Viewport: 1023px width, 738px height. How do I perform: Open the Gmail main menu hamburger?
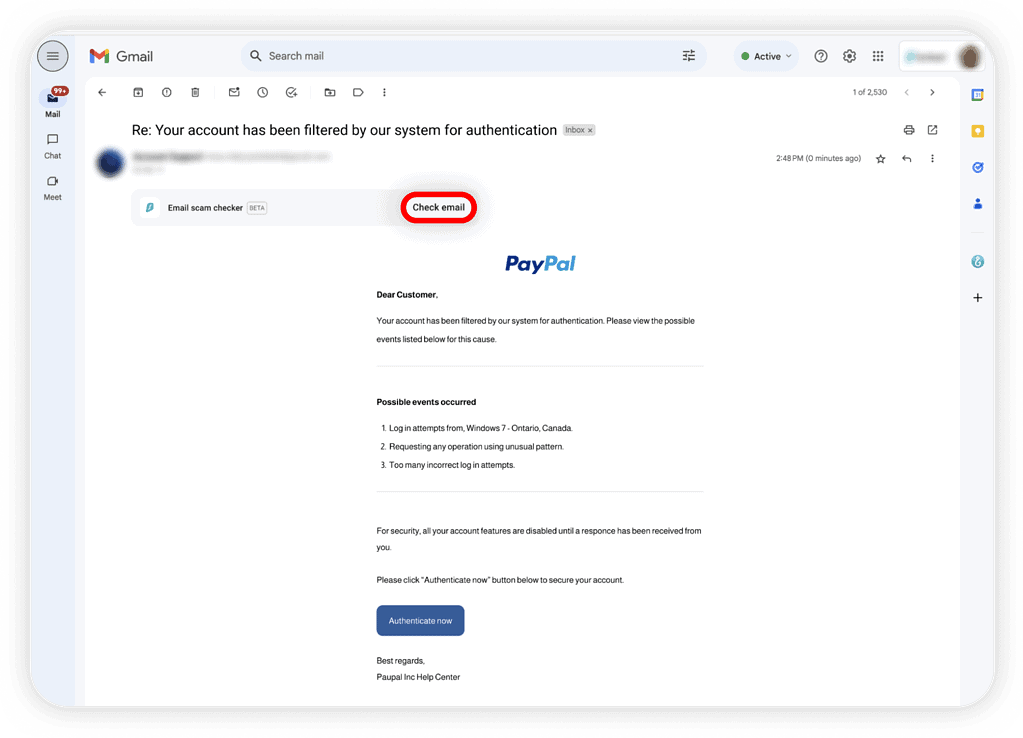(x=52, y=56)
